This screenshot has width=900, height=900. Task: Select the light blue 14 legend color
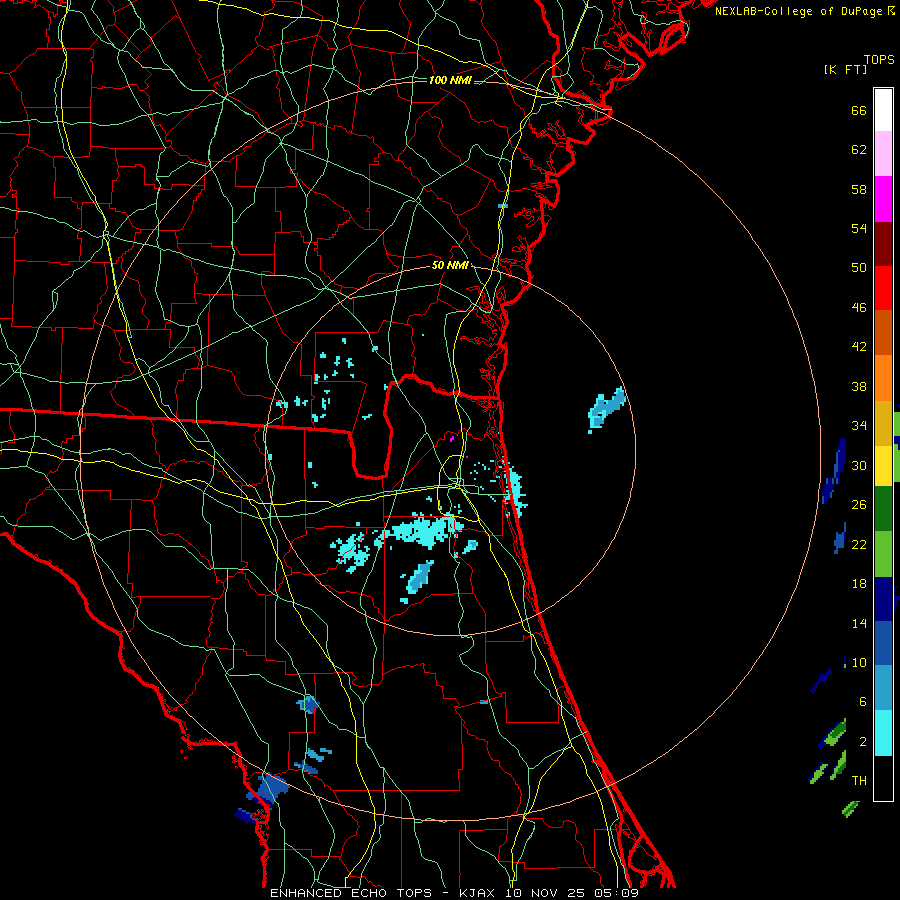point(883,688)
